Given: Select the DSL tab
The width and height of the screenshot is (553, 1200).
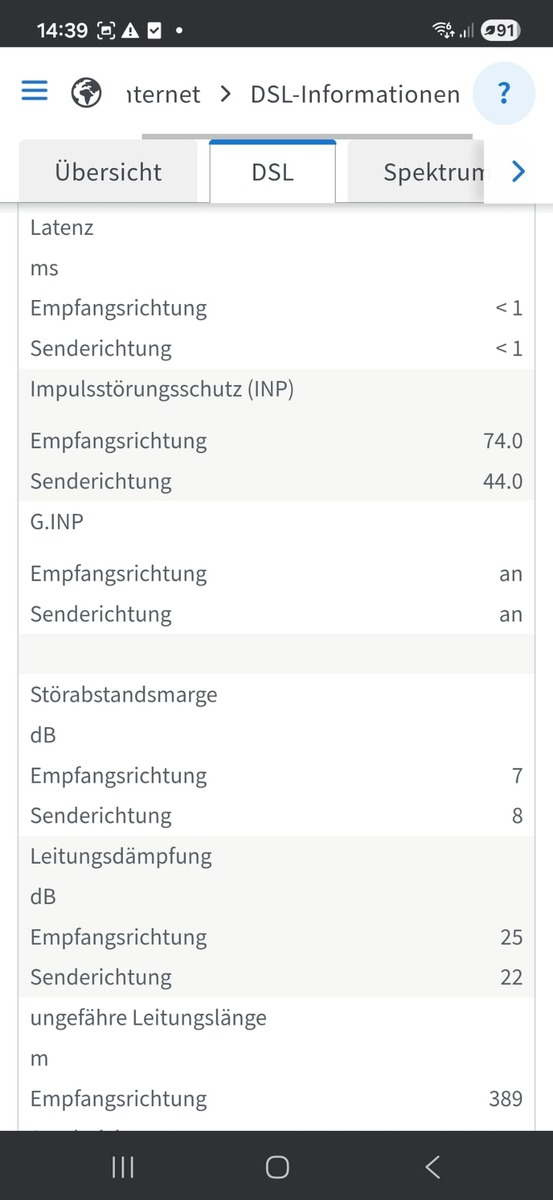Looking at the screenshot, I should [272, 172].
